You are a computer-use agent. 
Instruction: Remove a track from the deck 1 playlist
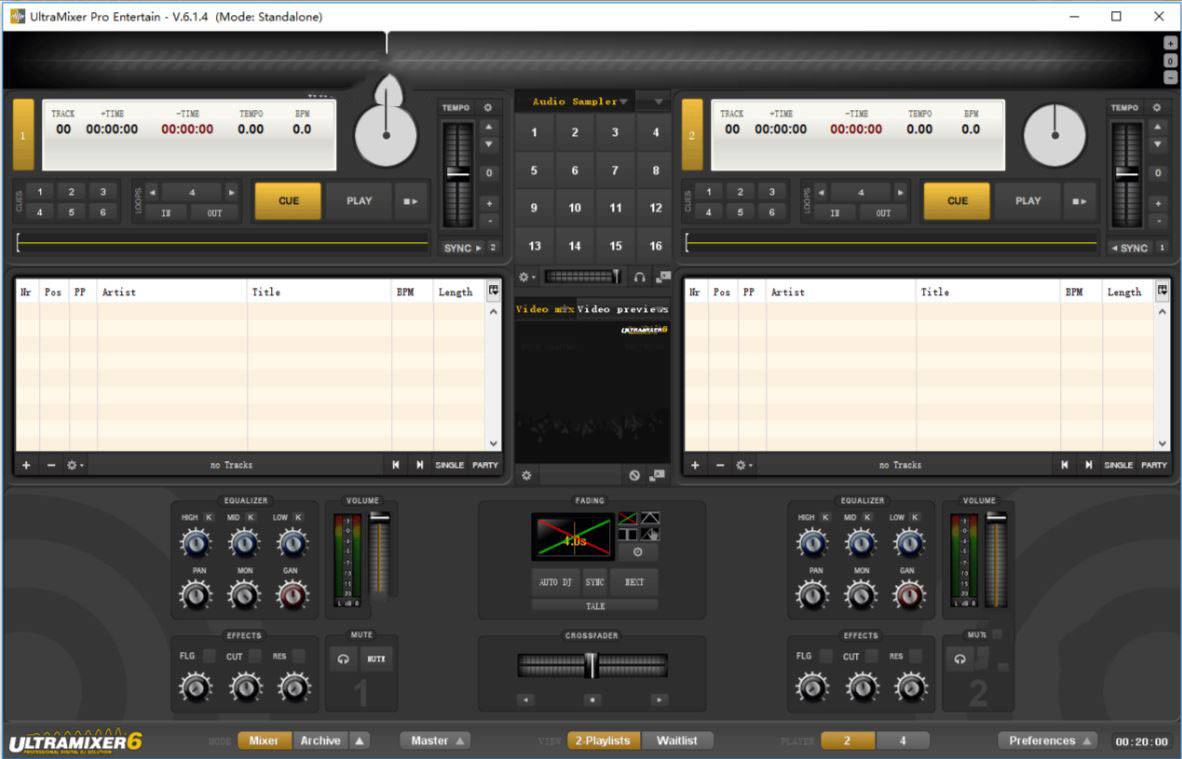coord(51,465)
